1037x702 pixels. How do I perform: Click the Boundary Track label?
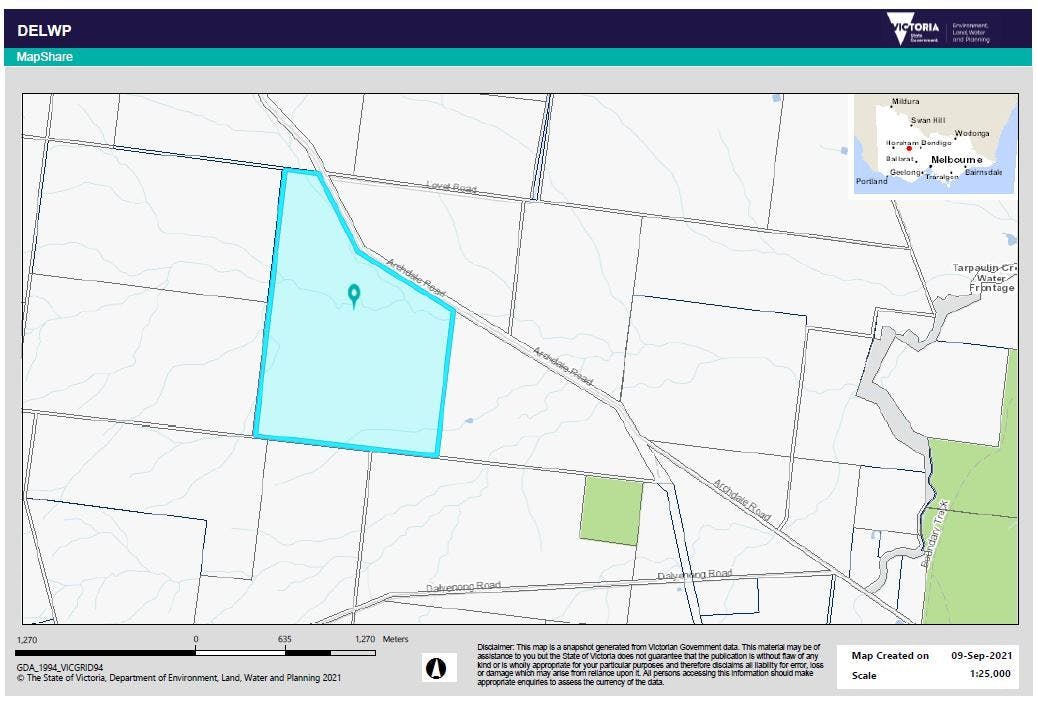pyautogui.click(x=934, y=535)
